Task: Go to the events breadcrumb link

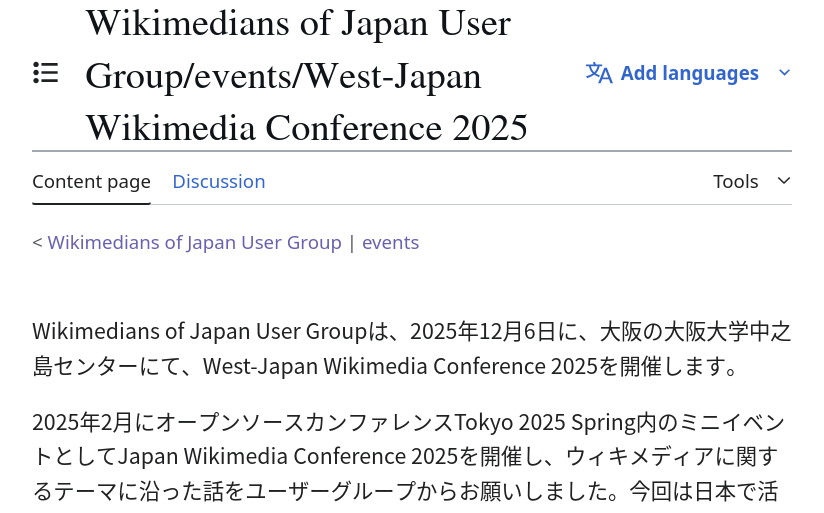Action: (x=390, y=243)
